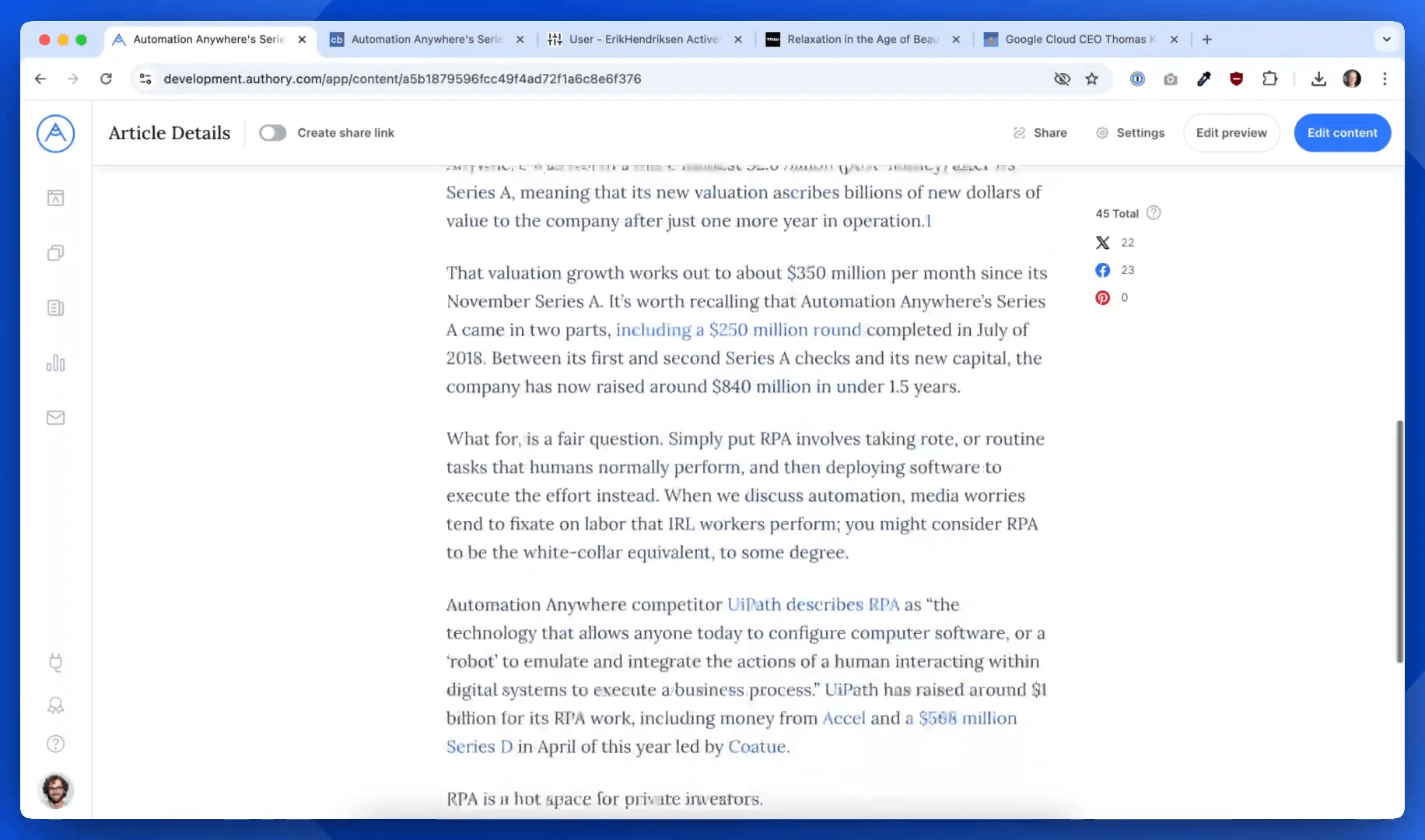
Task: Open the newsletter envelope icon in sidebar
Action: tap(55, 418)
